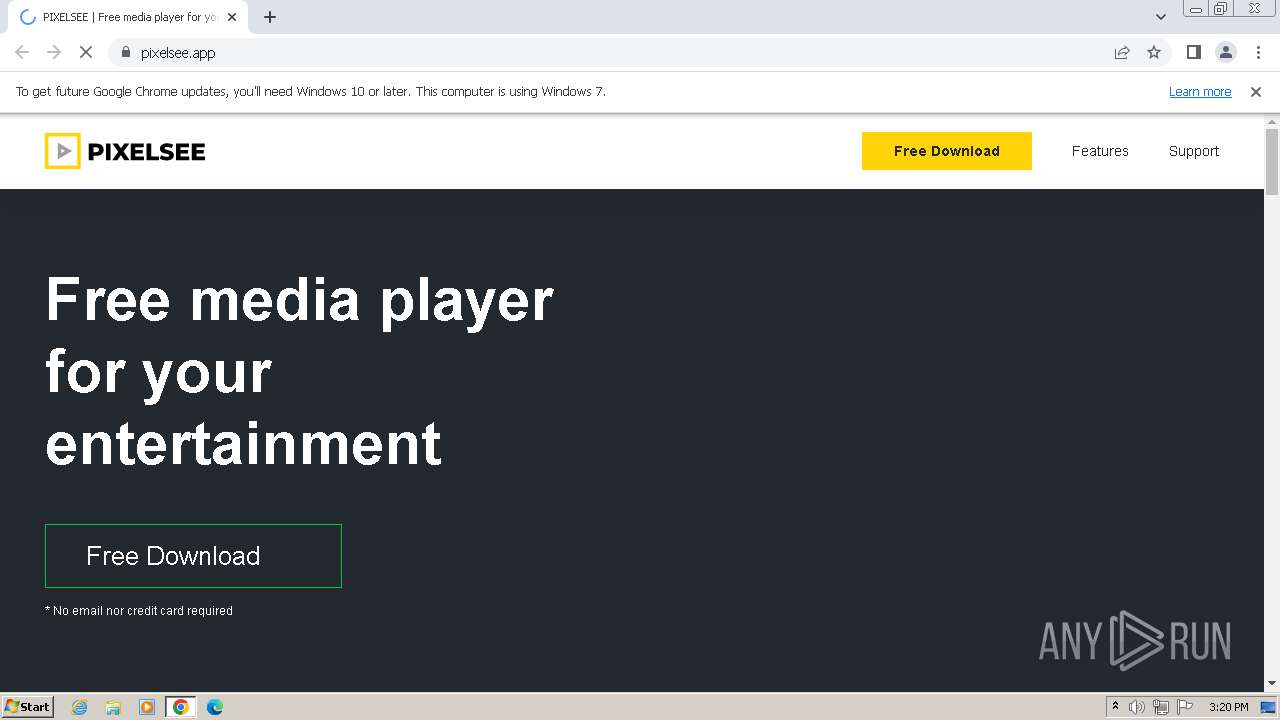The height and width of the screenshot is (720, 1280).
Task: Open File Explorer from taskbar
Action: (113, 707)
